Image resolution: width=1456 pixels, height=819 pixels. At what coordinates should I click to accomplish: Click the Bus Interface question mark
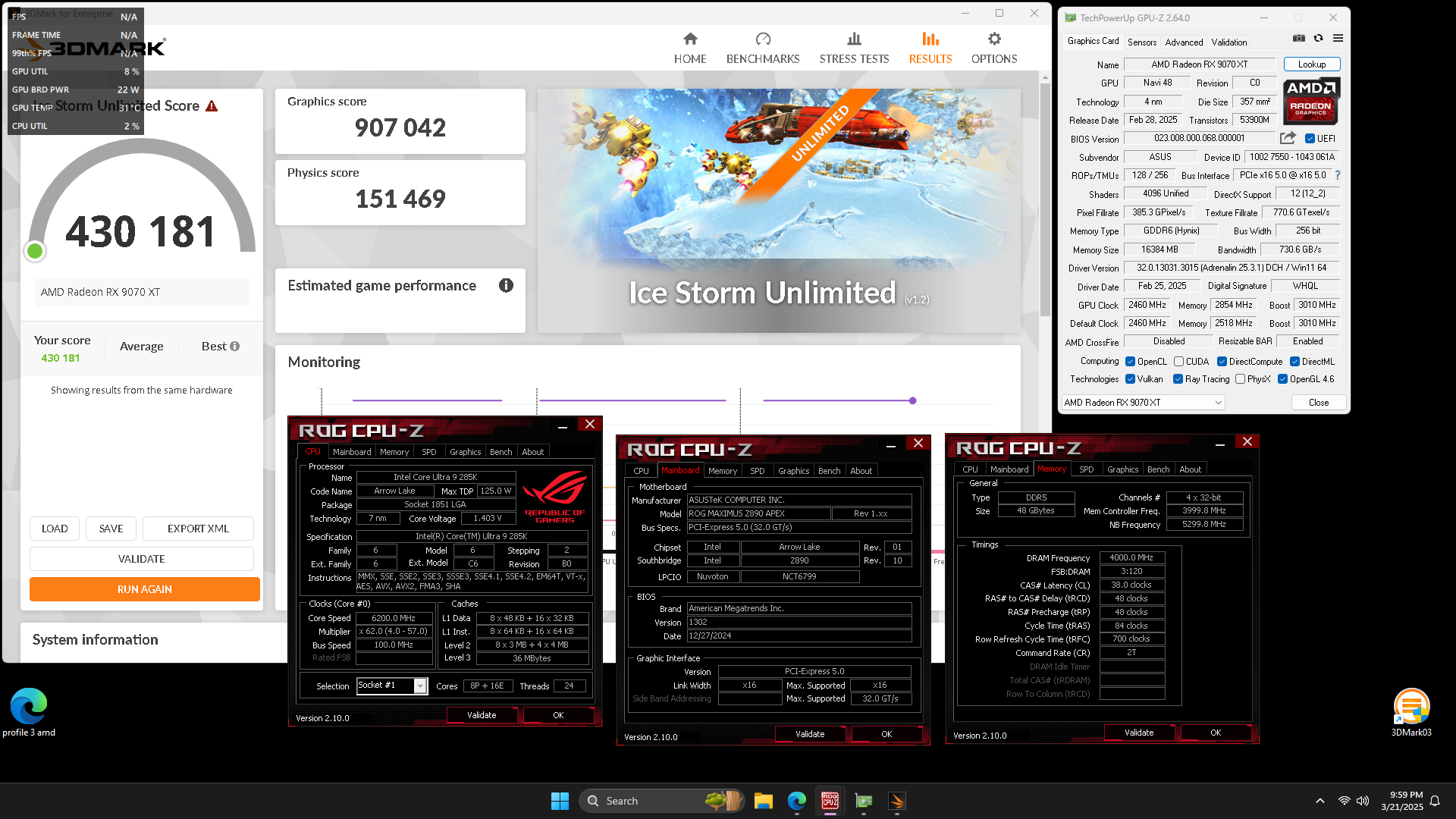pos(1338,175)
